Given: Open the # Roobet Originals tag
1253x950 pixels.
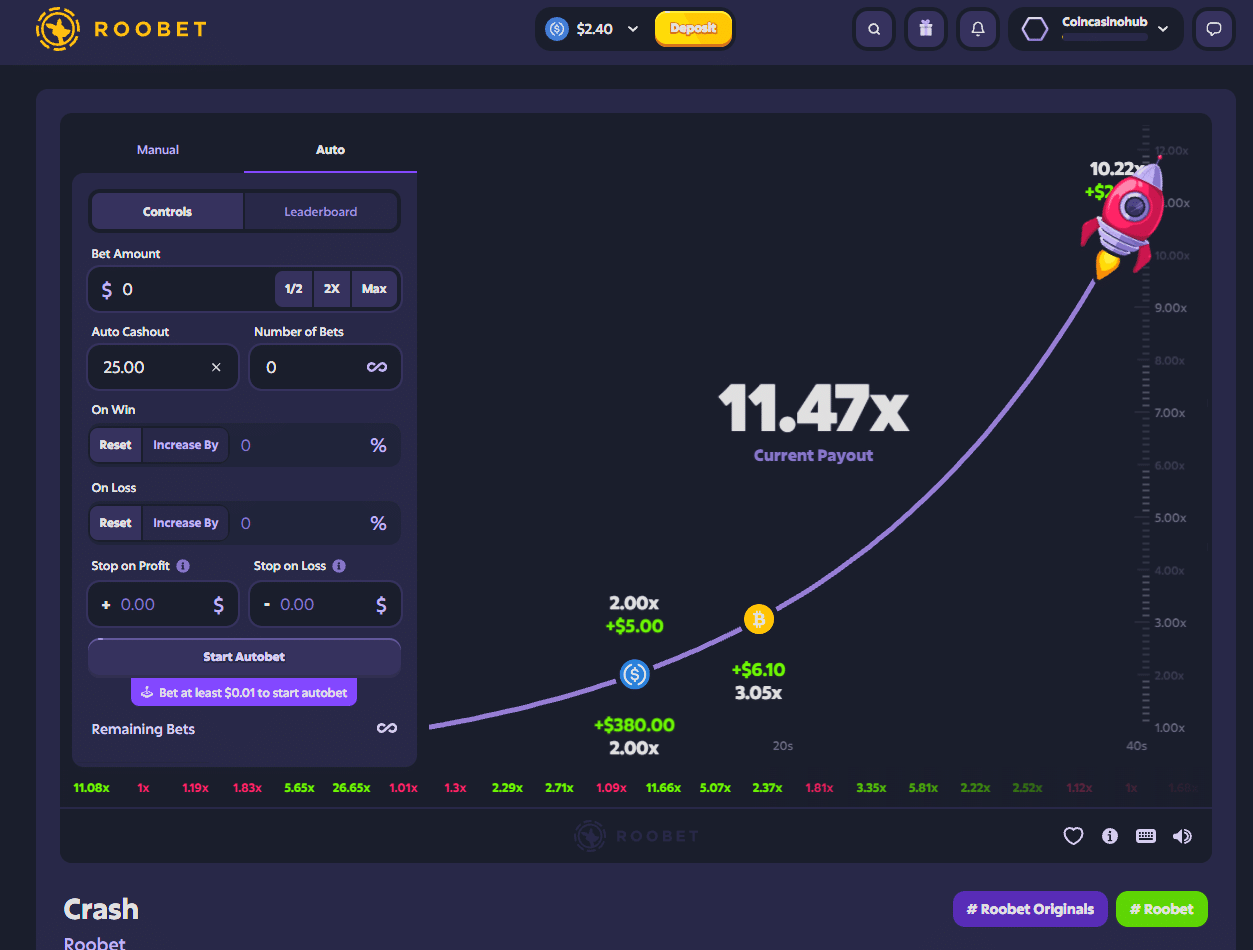Looking at the screenshot, I should 1030,909.
